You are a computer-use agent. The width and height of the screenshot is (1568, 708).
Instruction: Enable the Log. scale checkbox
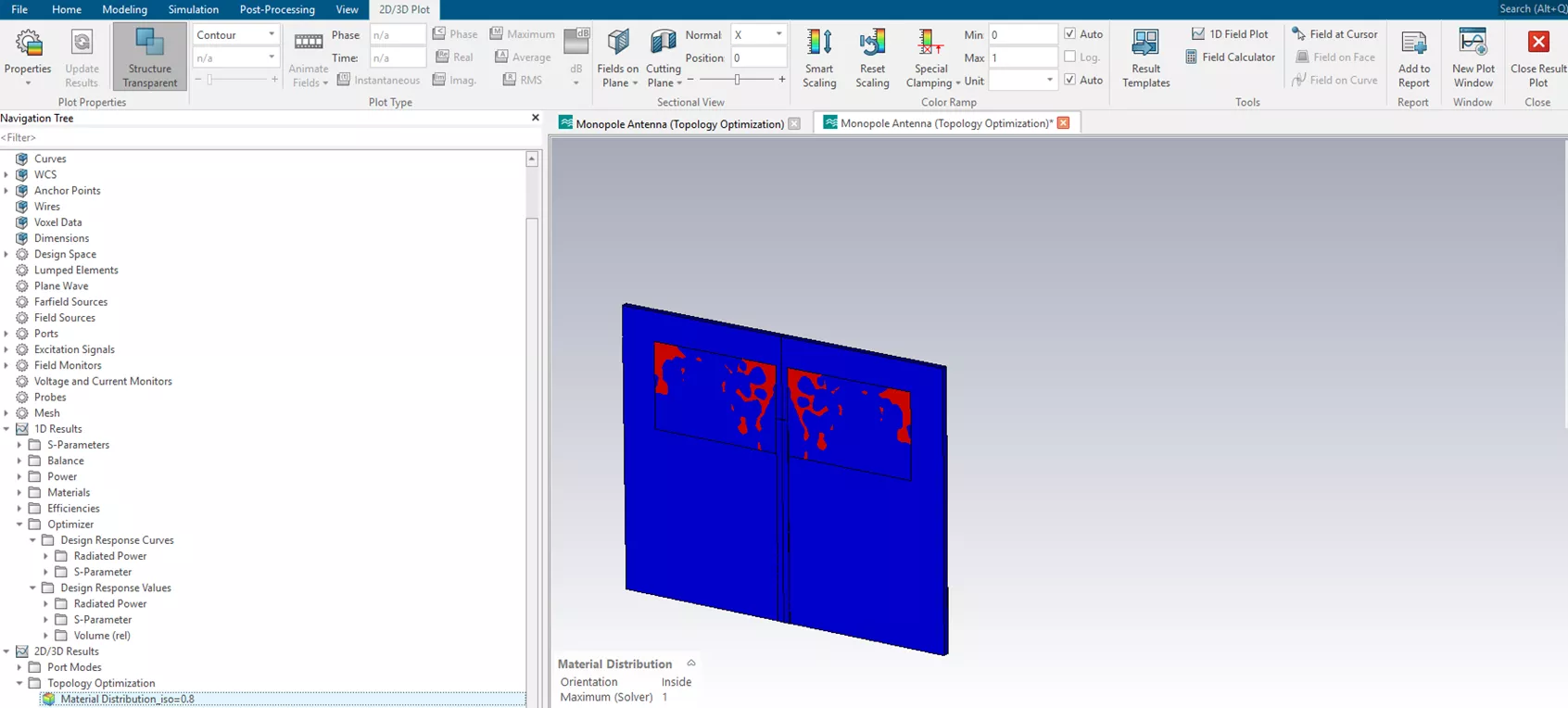pos(1070,57)
